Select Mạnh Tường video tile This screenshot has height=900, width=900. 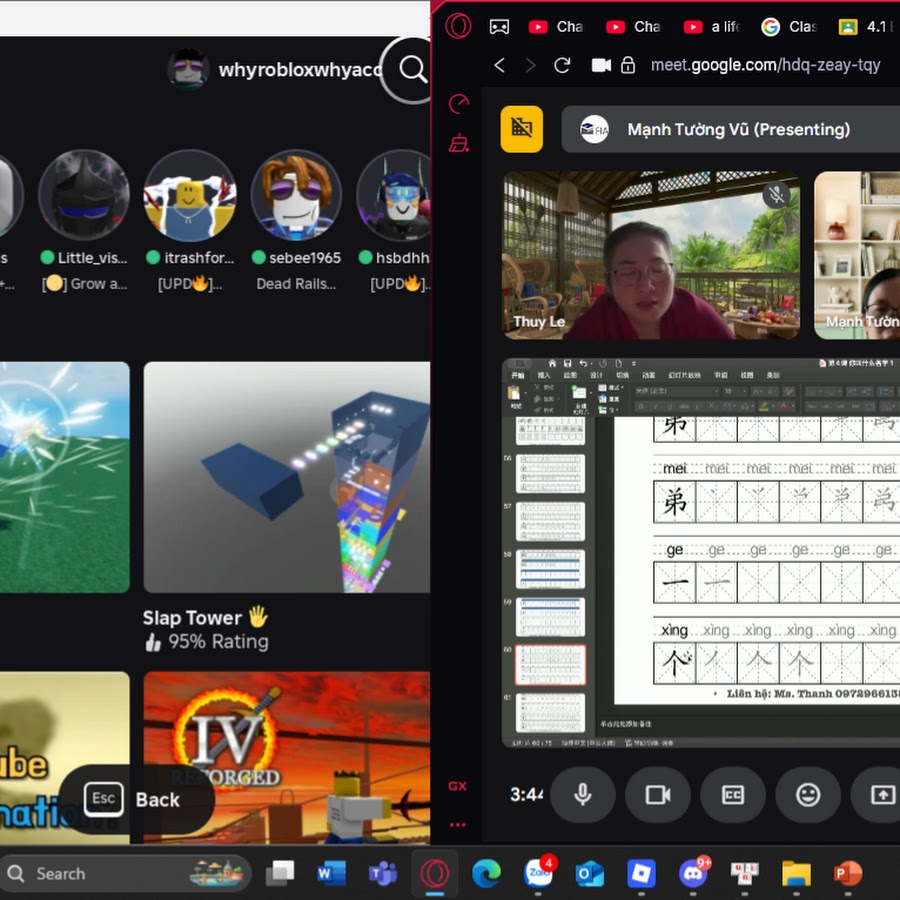857,255
